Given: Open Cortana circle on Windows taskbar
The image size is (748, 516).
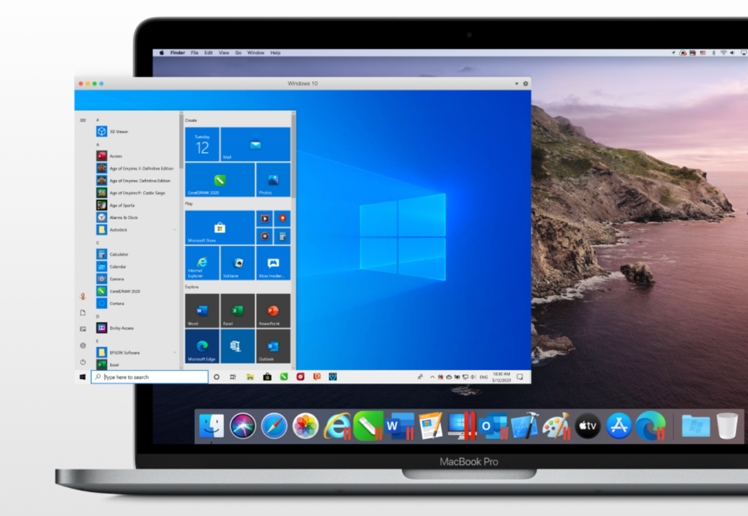Looking at the screenshot, I should tap(216, 377).
